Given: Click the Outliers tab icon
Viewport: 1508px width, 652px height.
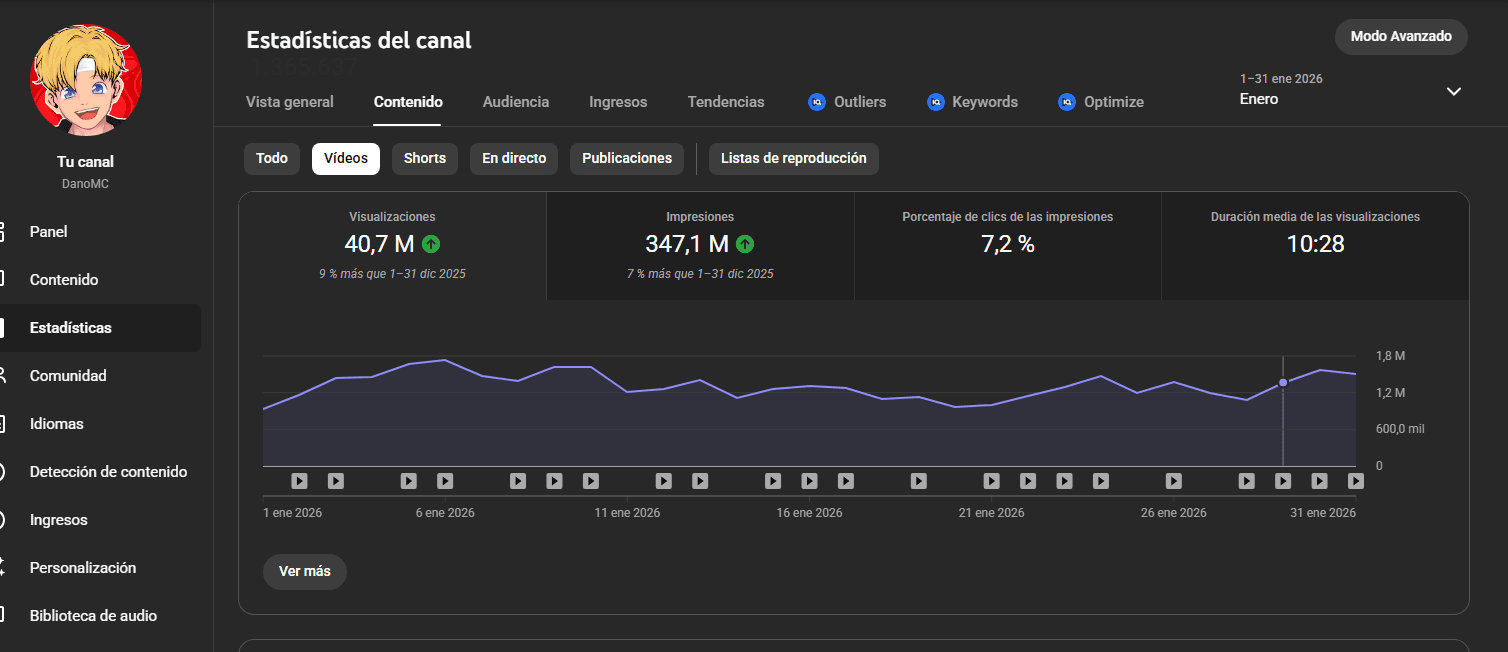Looking at the screenshot, I should 817,102.
